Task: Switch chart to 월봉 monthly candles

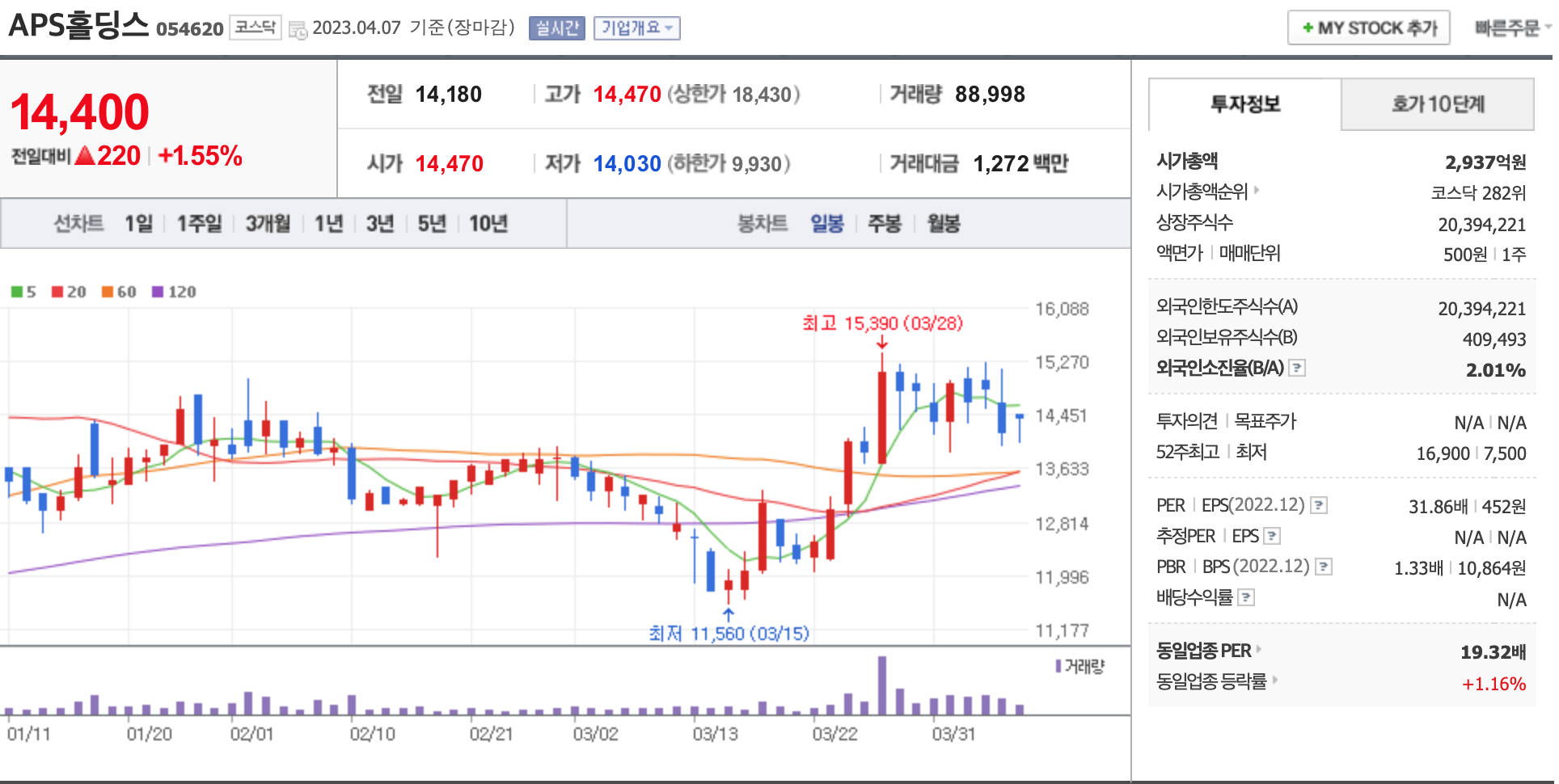Action: point(943,224)
